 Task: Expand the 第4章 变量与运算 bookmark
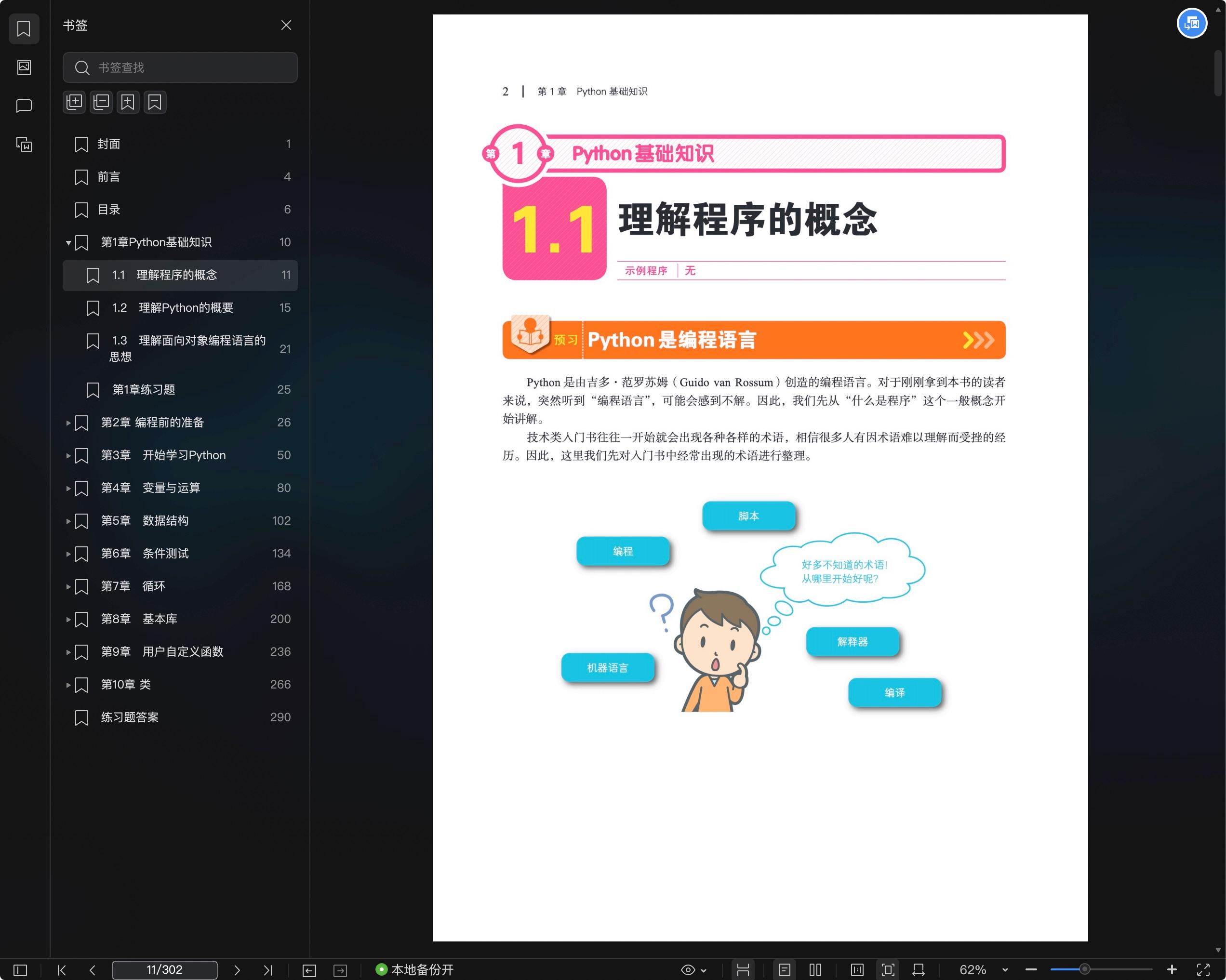68,488
